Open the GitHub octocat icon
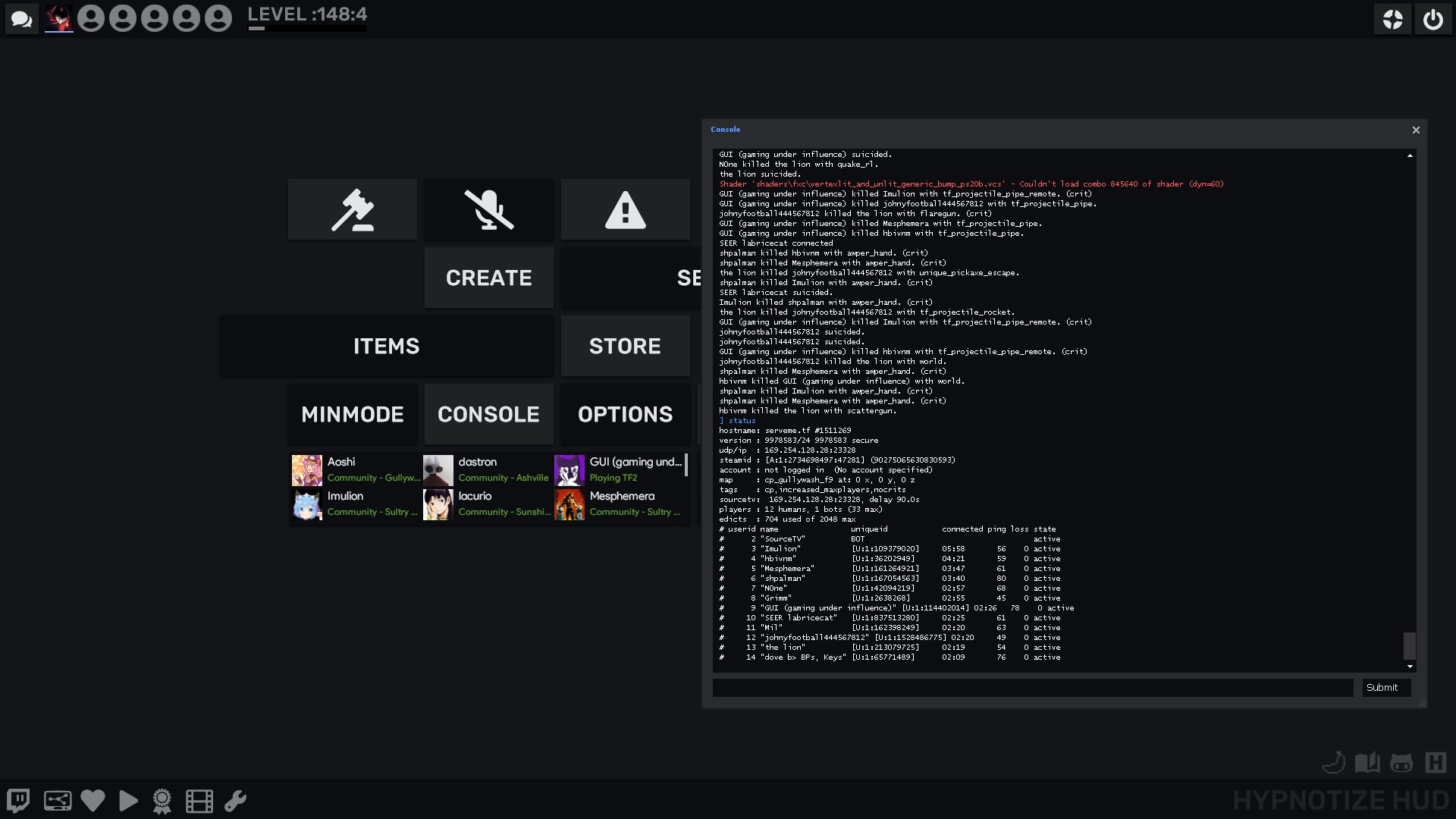 1401,762
